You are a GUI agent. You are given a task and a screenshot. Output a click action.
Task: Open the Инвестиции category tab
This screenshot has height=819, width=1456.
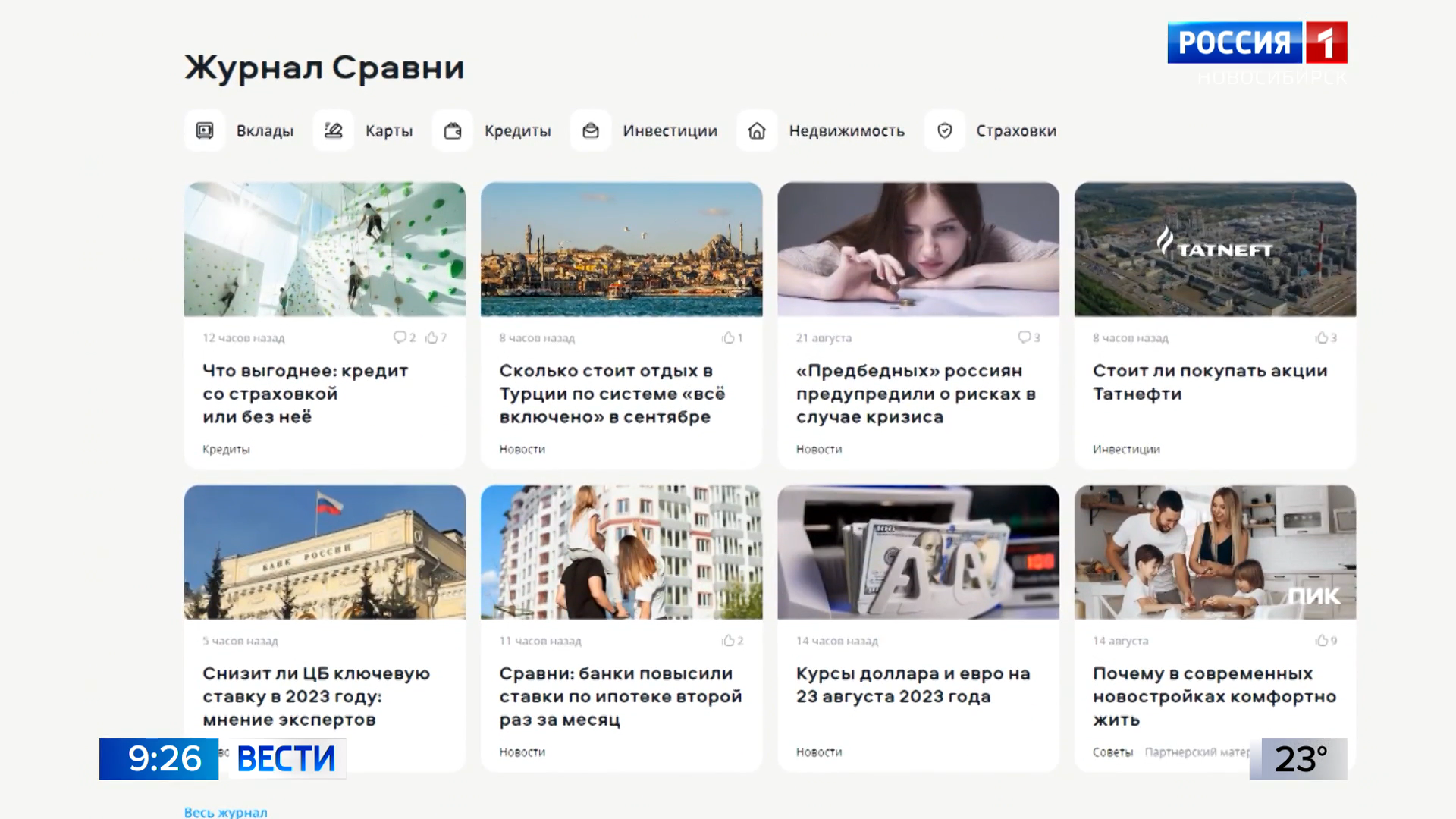(x=670, y=130)
